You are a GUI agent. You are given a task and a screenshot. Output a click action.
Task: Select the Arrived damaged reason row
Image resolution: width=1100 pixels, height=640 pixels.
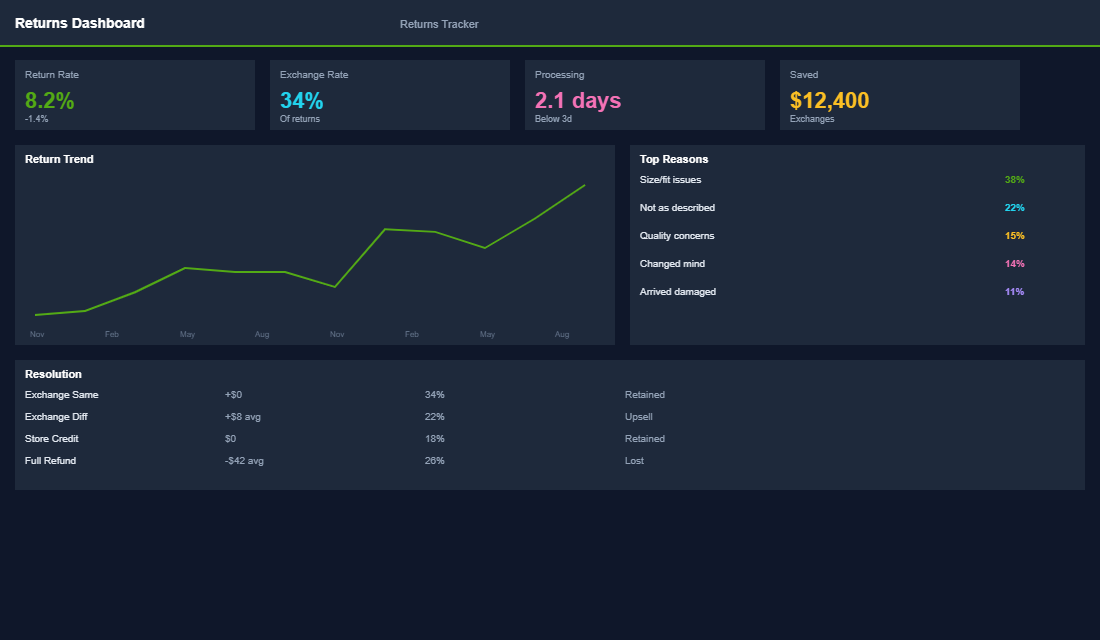(676, 291)
